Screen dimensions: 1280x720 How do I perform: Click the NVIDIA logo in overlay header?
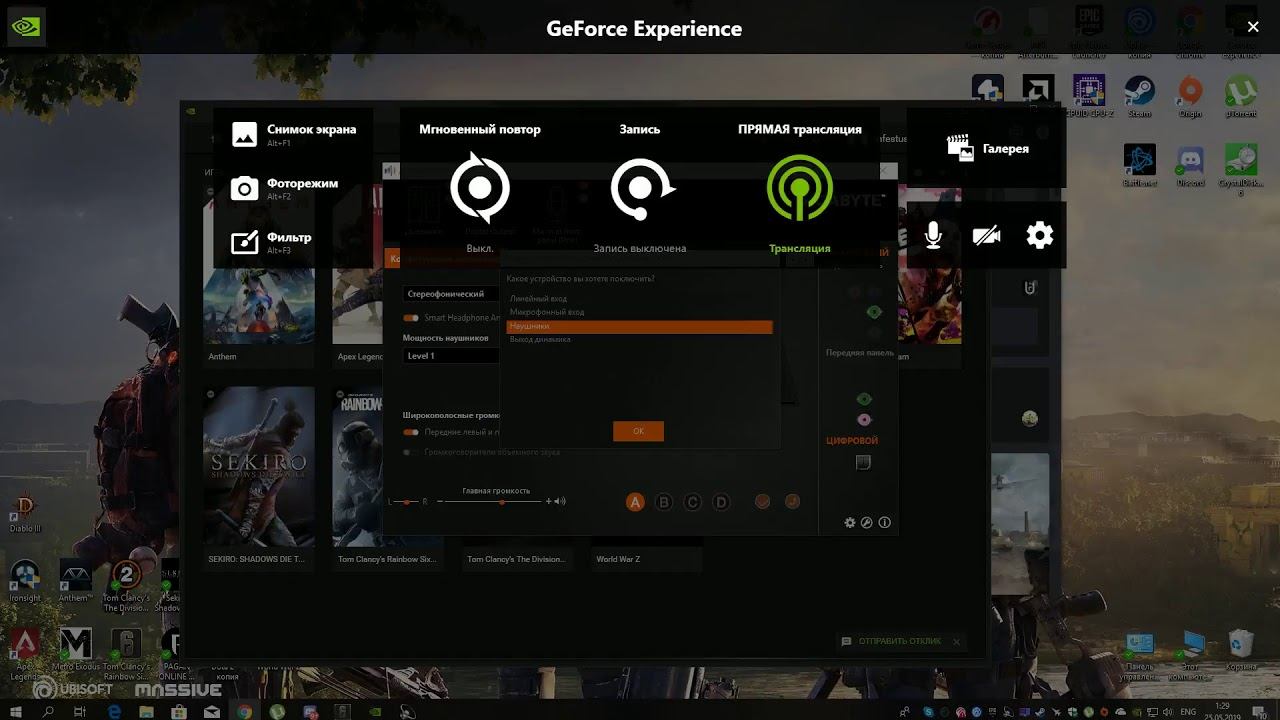tap(24, 27)
